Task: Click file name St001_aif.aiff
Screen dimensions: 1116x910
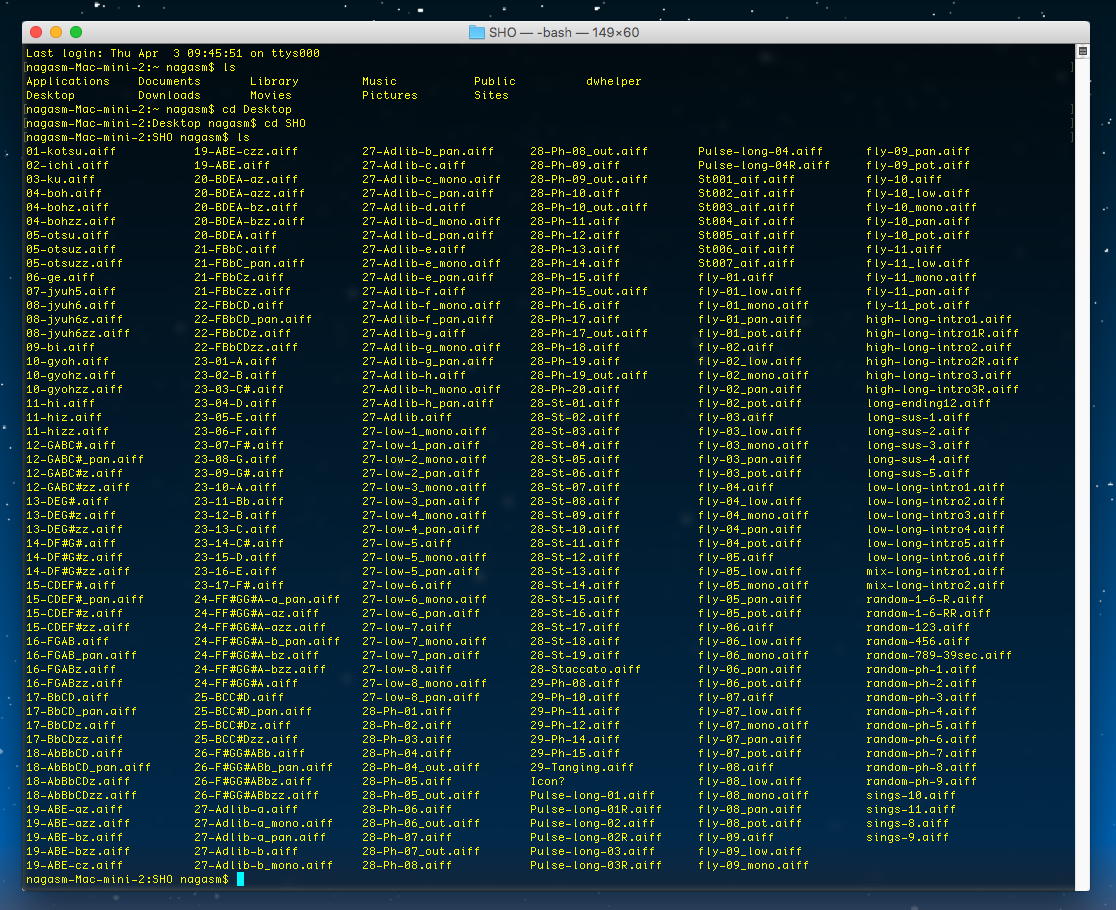Action: tap(747, 179)
